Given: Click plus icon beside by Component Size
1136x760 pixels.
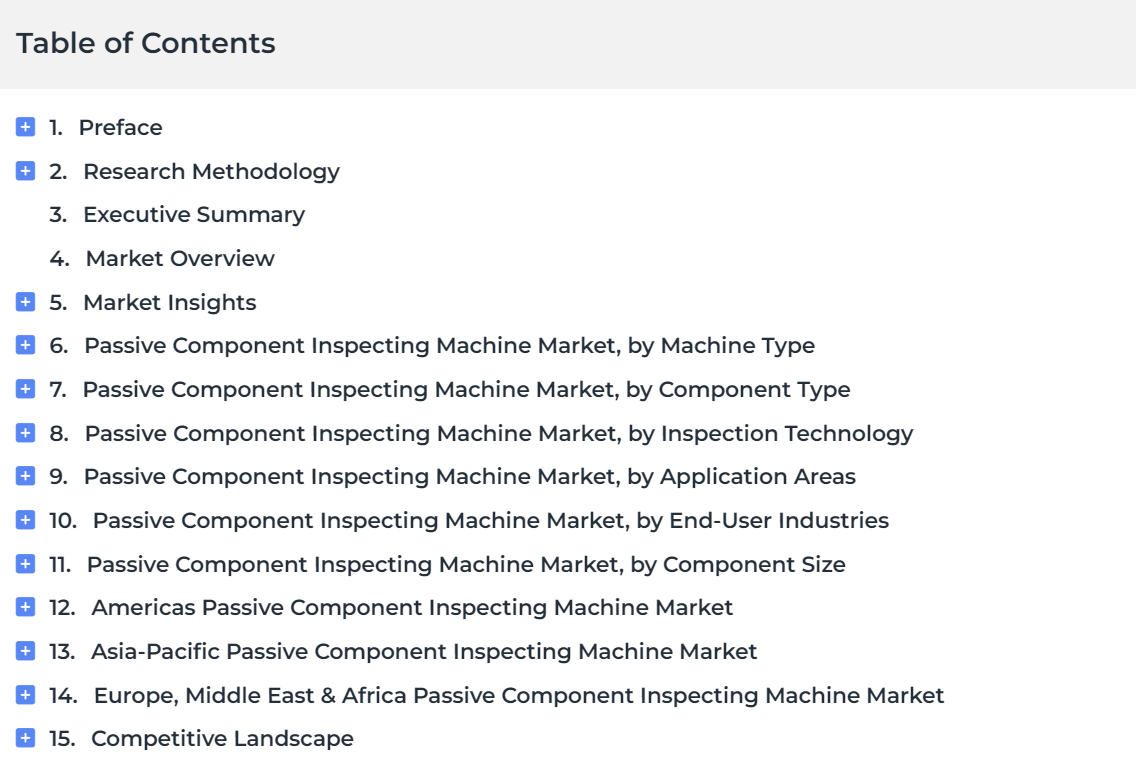Looking at the screenshot, I should pos(25,564).
